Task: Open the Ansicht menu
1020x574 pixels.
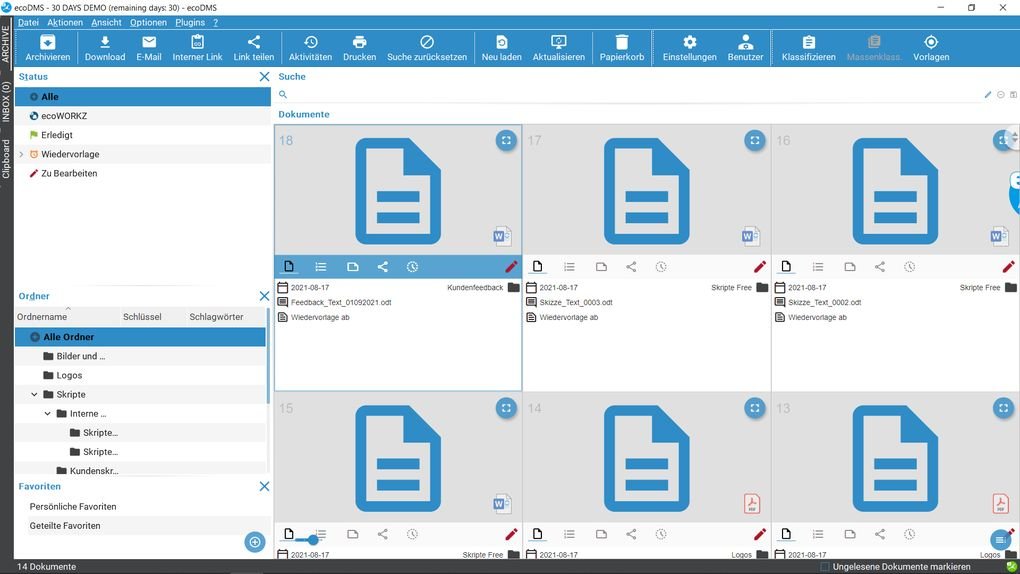Action: point(106,22)
